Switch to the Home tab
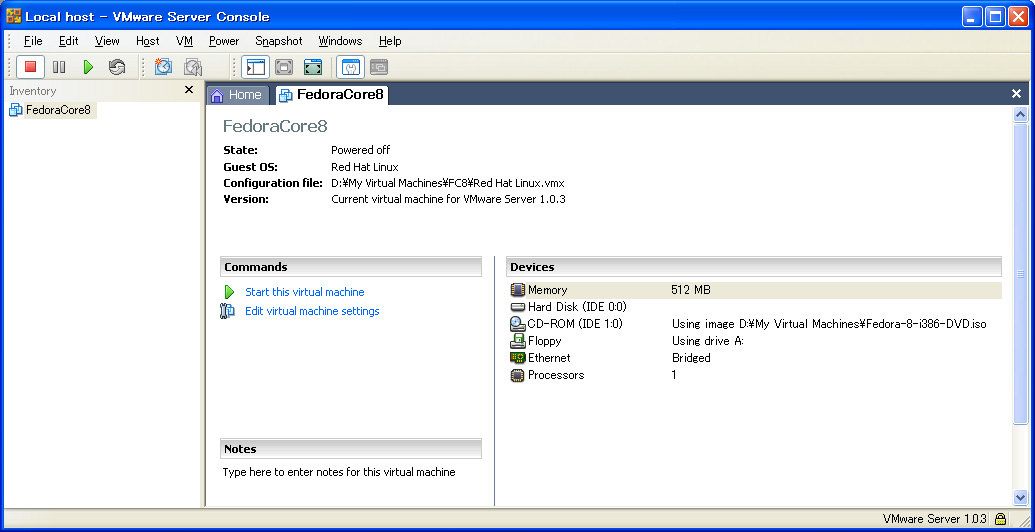The image size is (1035, 532). coord(237,95)
